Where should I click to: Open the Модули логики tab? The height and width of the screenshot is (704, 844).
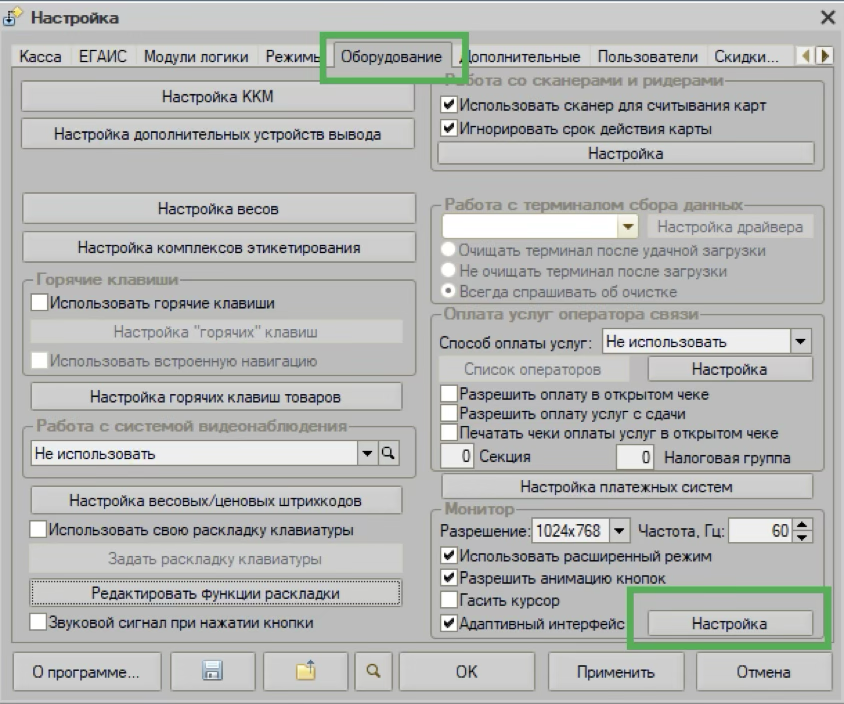pyautogui.click(x=196, y=57)
